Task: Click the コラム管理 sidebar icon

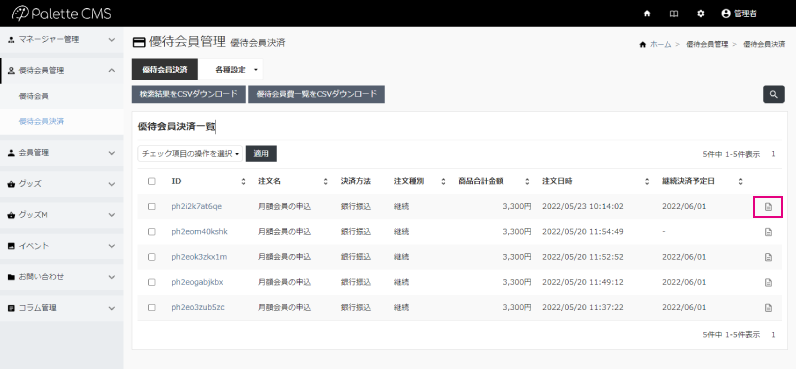Action: click(x=11, y=308)
